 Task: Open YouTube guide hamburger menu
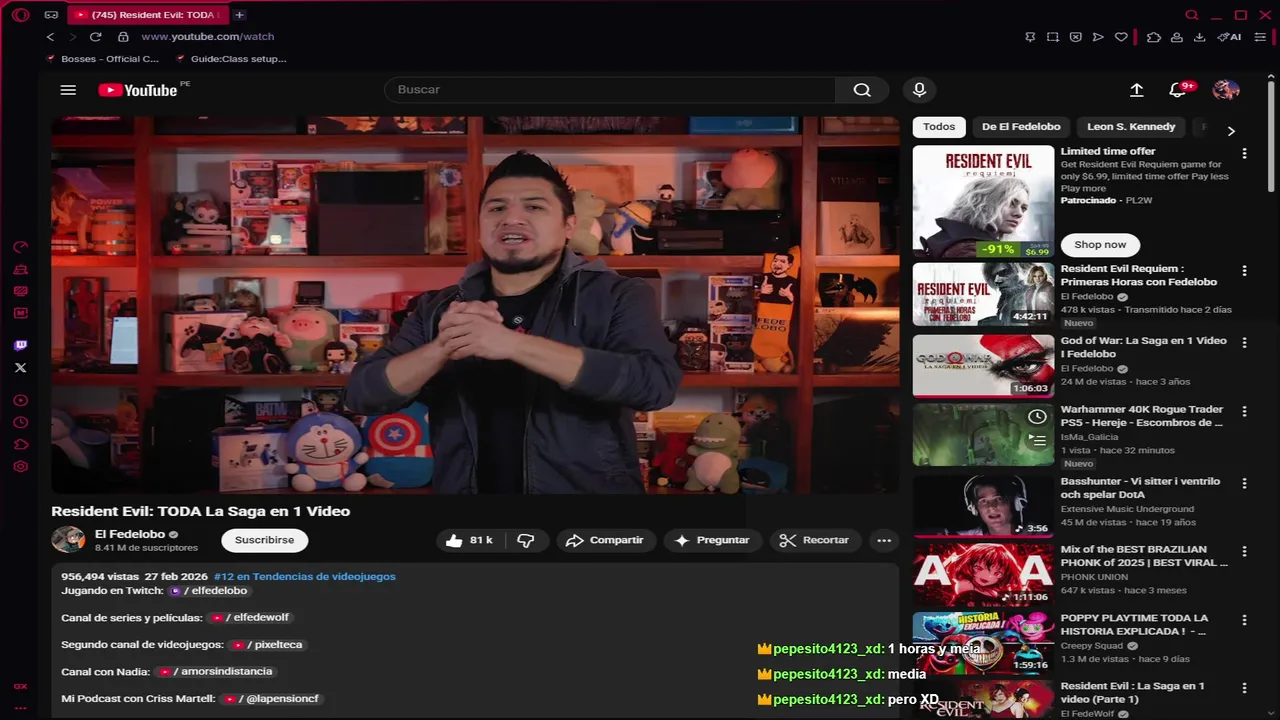pos(68,90)
